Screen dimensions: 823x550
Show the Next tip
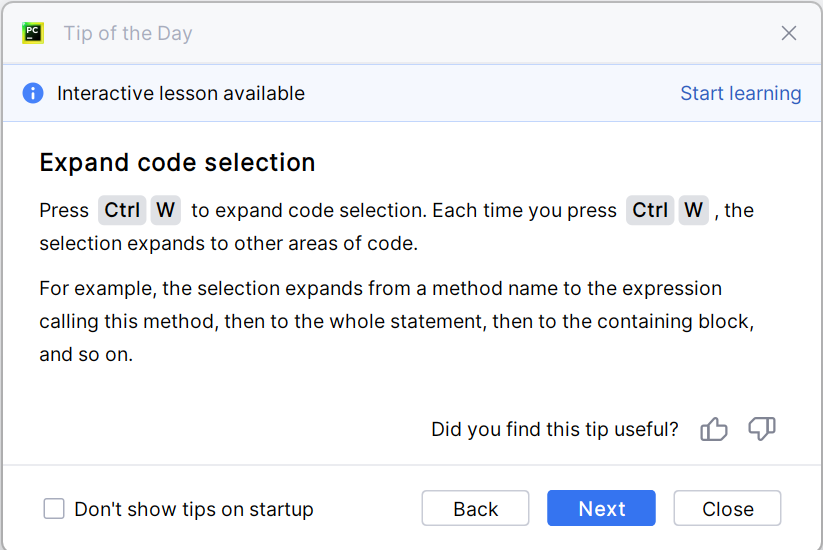(x=601, y=509)
